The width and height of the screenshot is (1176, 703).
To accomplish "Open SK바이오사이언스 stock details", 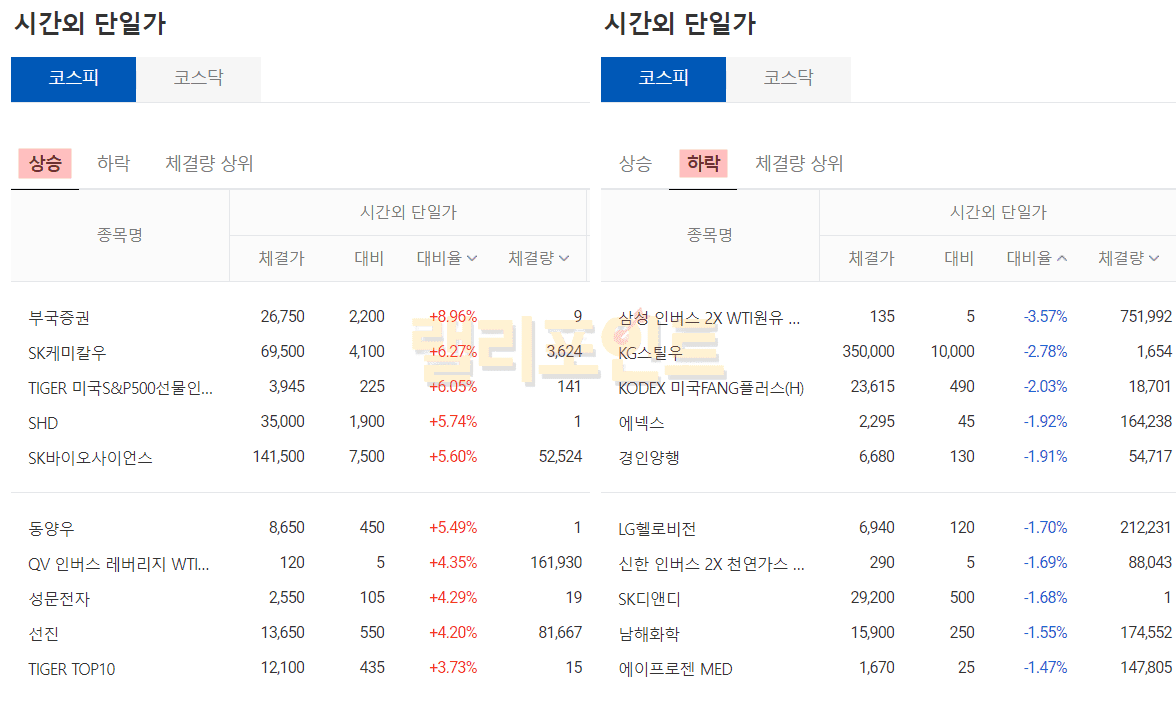I will pos(90,458).
